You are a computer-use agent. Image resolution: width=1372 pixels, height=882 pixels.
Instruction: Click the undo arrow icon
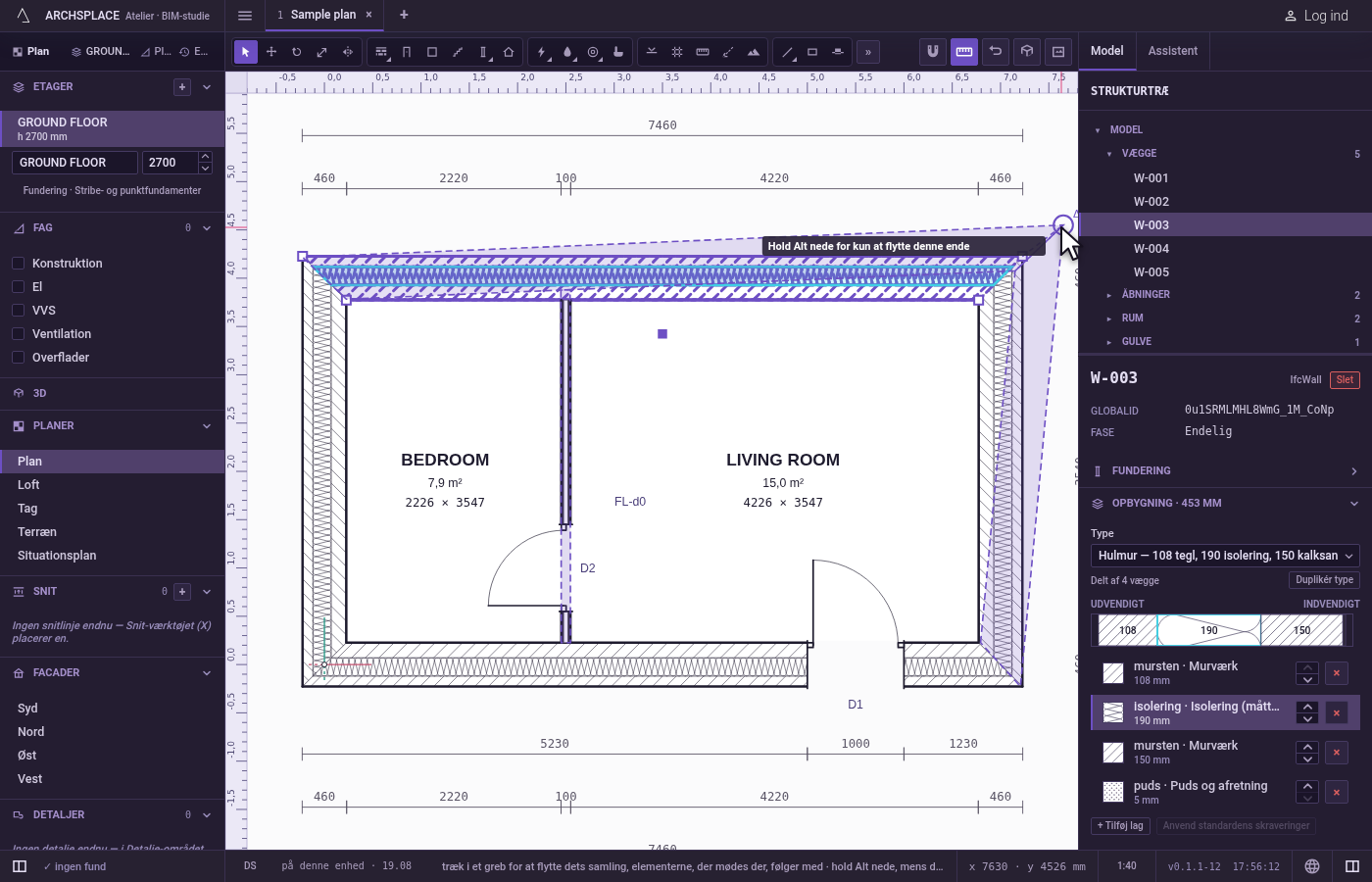point(996,51)
